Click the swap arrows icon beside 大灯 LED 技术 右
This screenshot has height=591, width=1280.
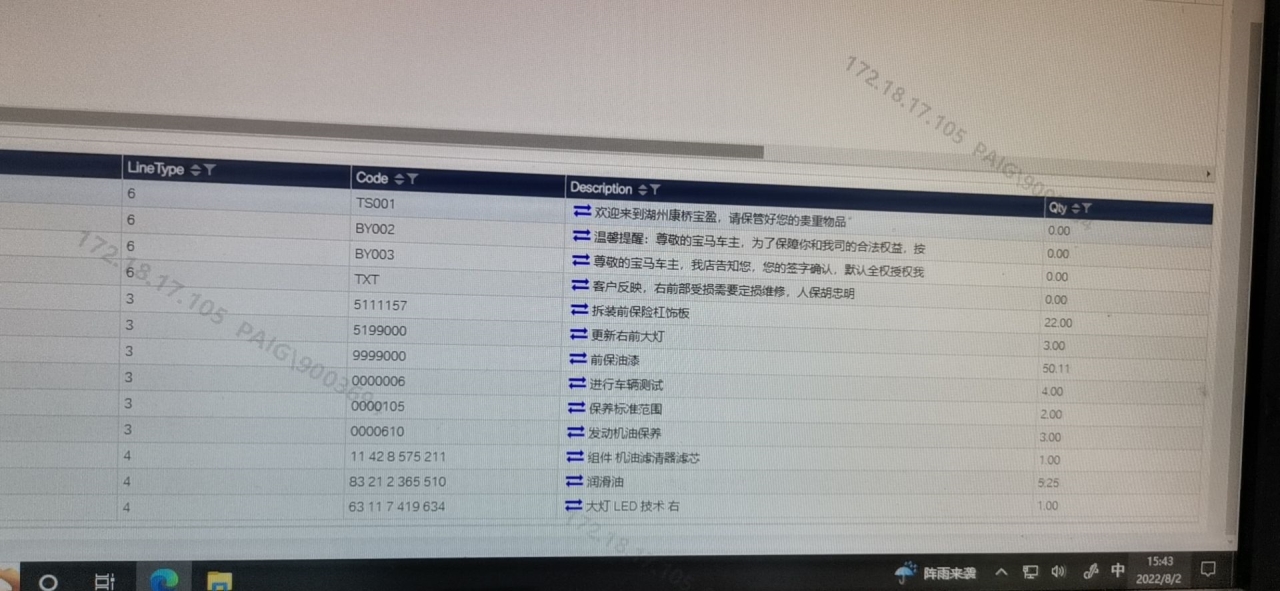click(x=573, y=506)
